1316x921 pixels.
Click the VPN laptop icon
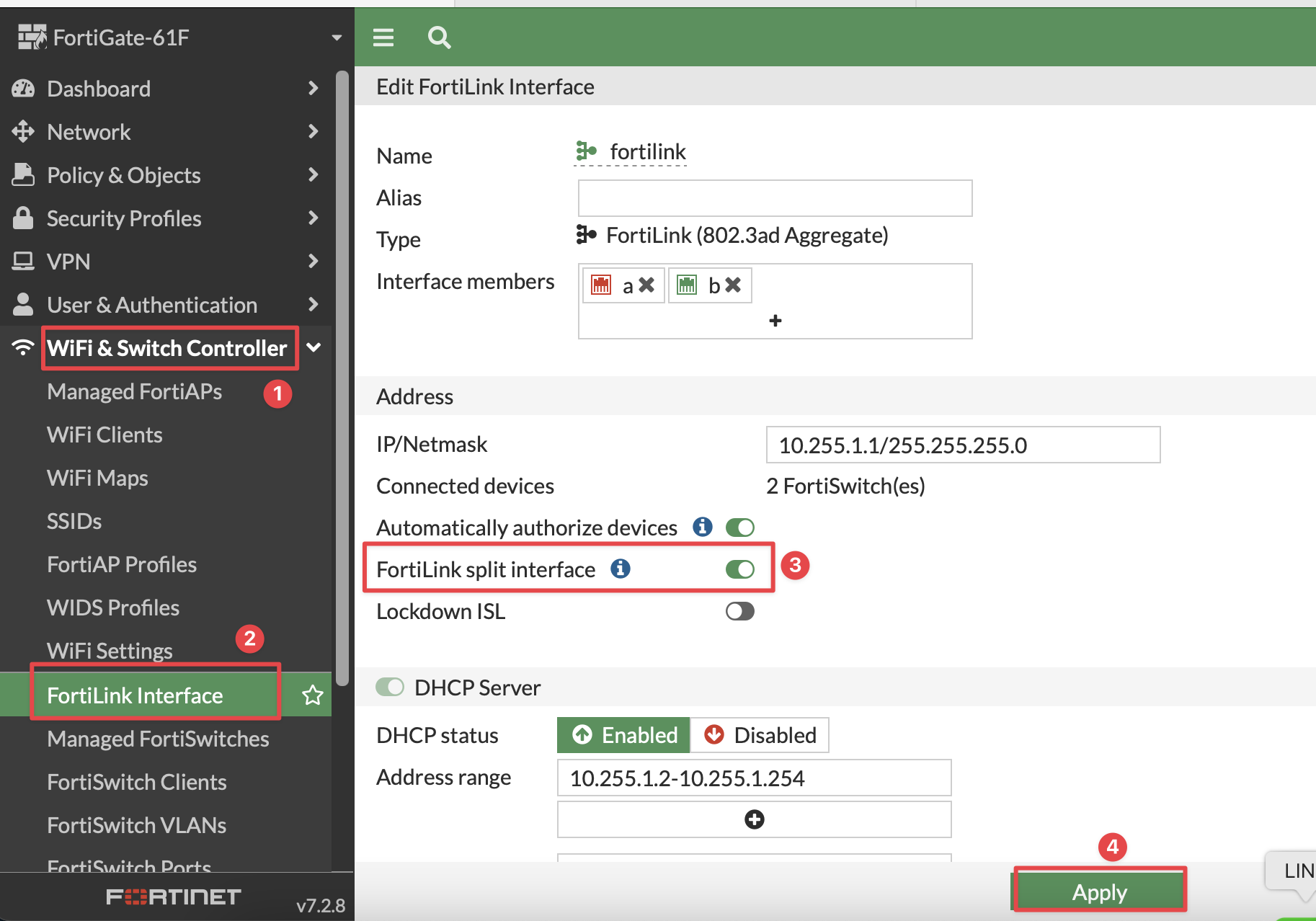(23, 262)
